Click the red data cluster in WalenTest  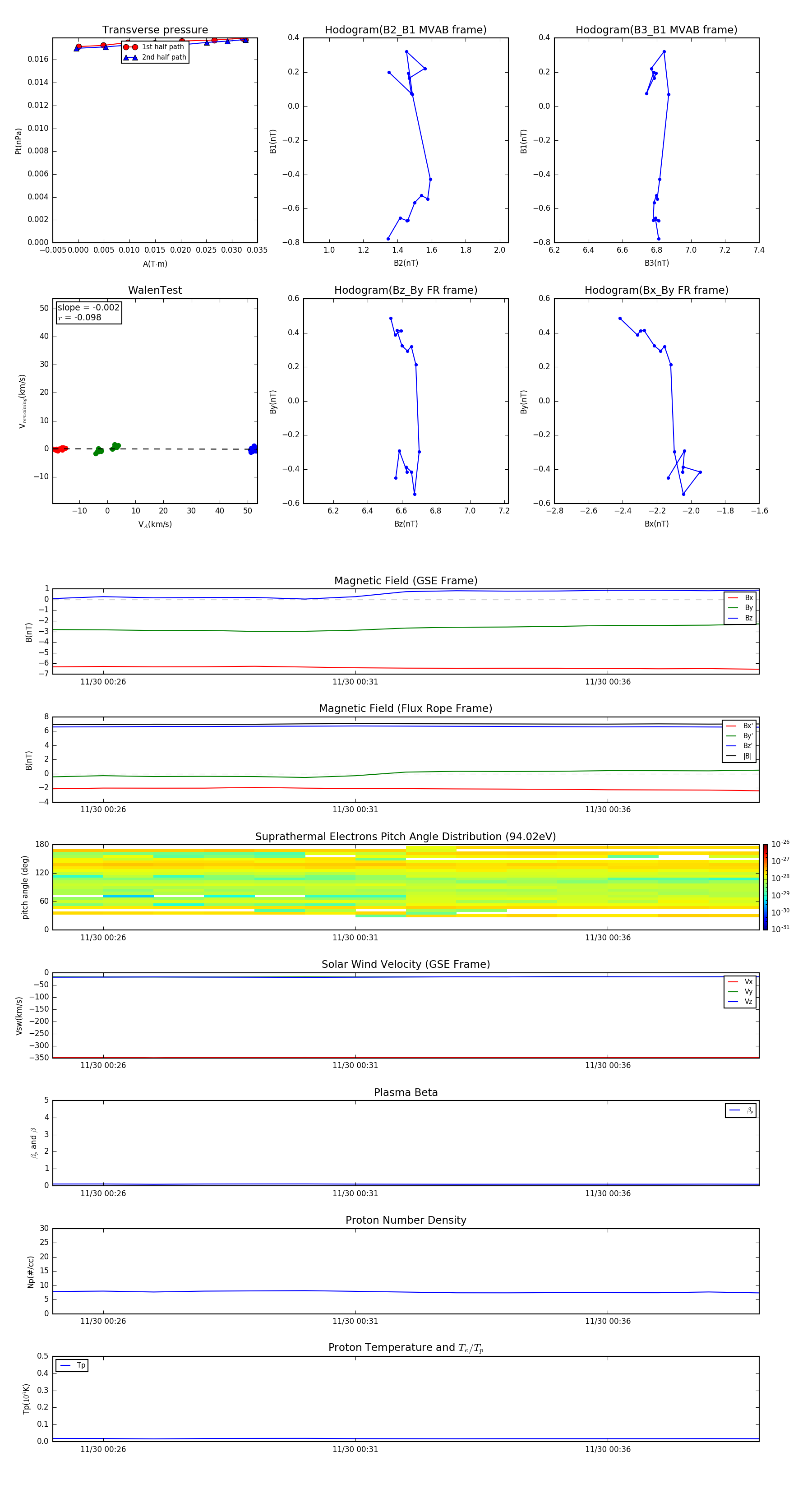click(x=60, y=449)
